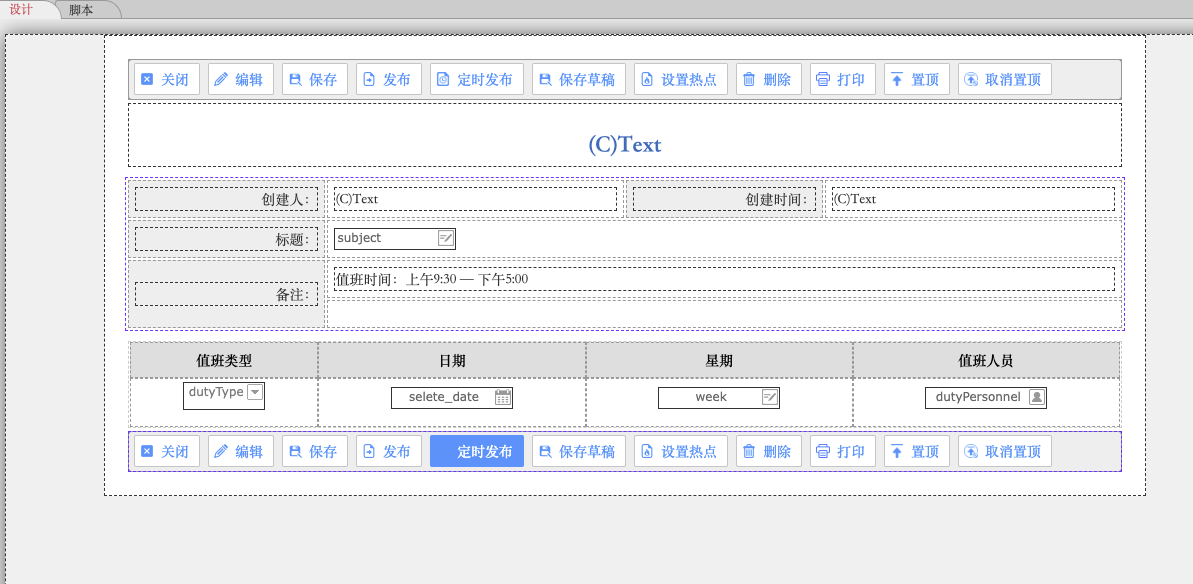This screenshot has height=584, width=1193.
Task: Select the dutyPersonnel field
Action: tap(986, 397)
